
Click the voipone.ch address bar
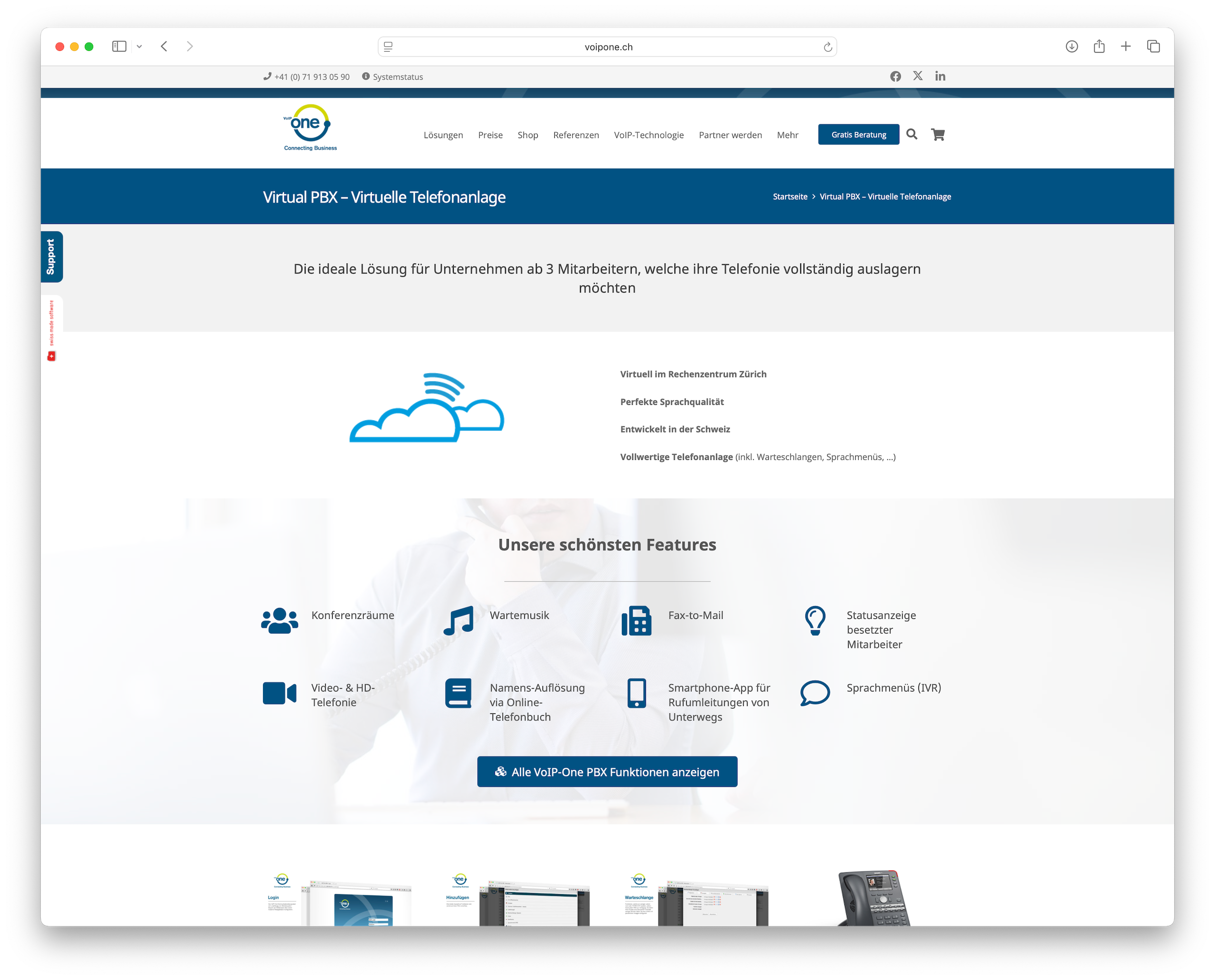[x=607, y=47]
